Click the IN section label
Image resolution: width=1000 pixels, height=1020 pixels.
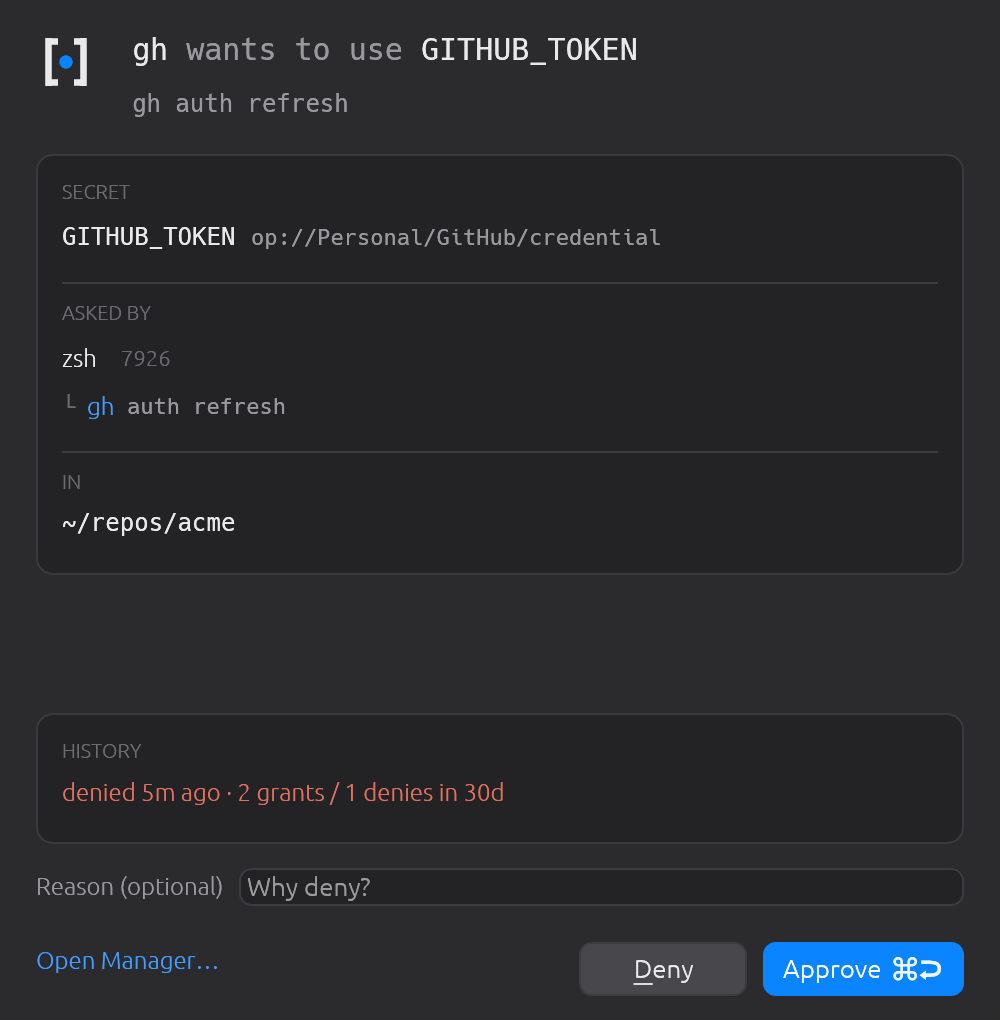(x=72, y=483)
